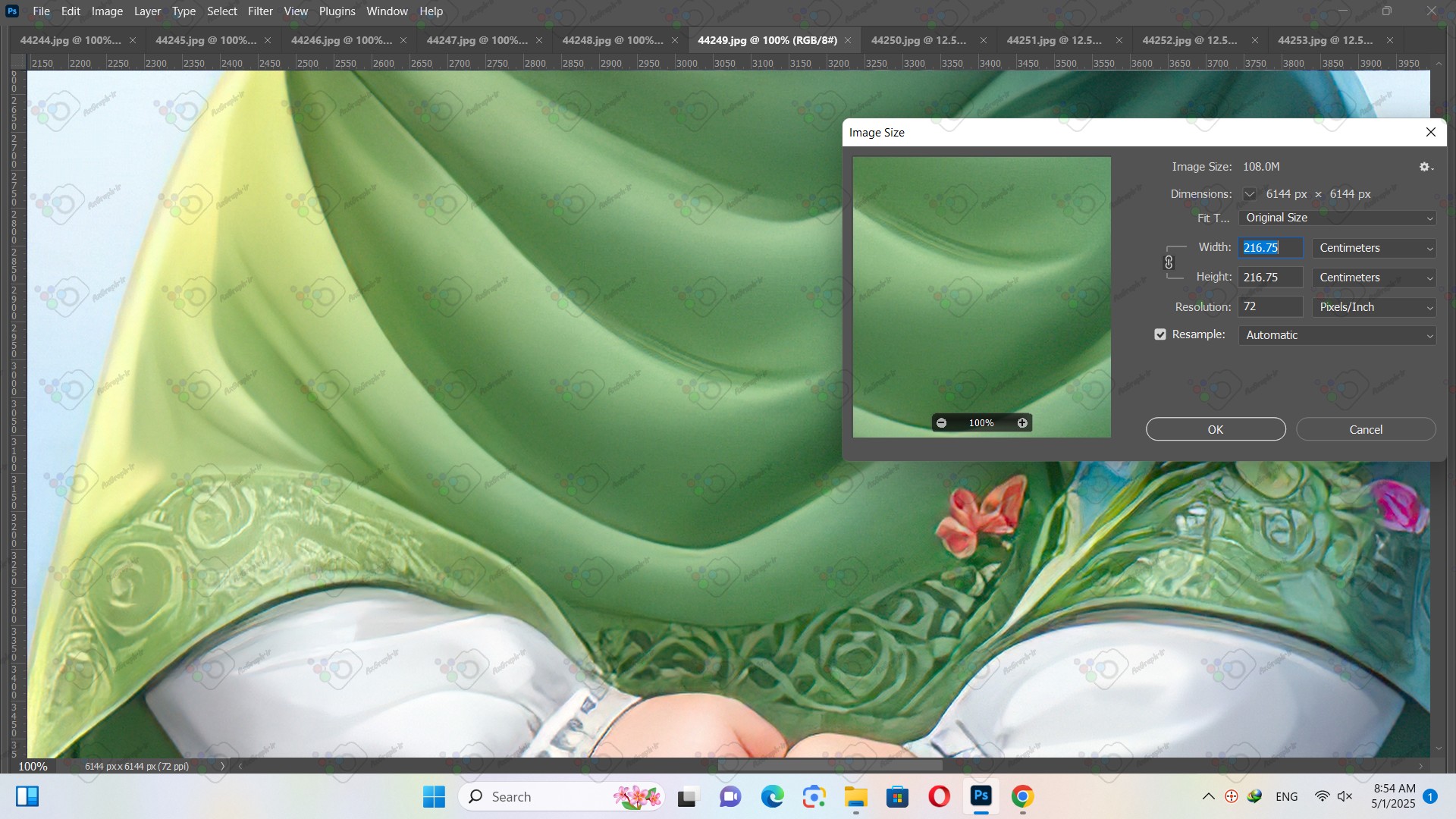Show hidden system tray icons
The height and width of the screenshot is (819, 1456).
click(x=1209, y=796)
